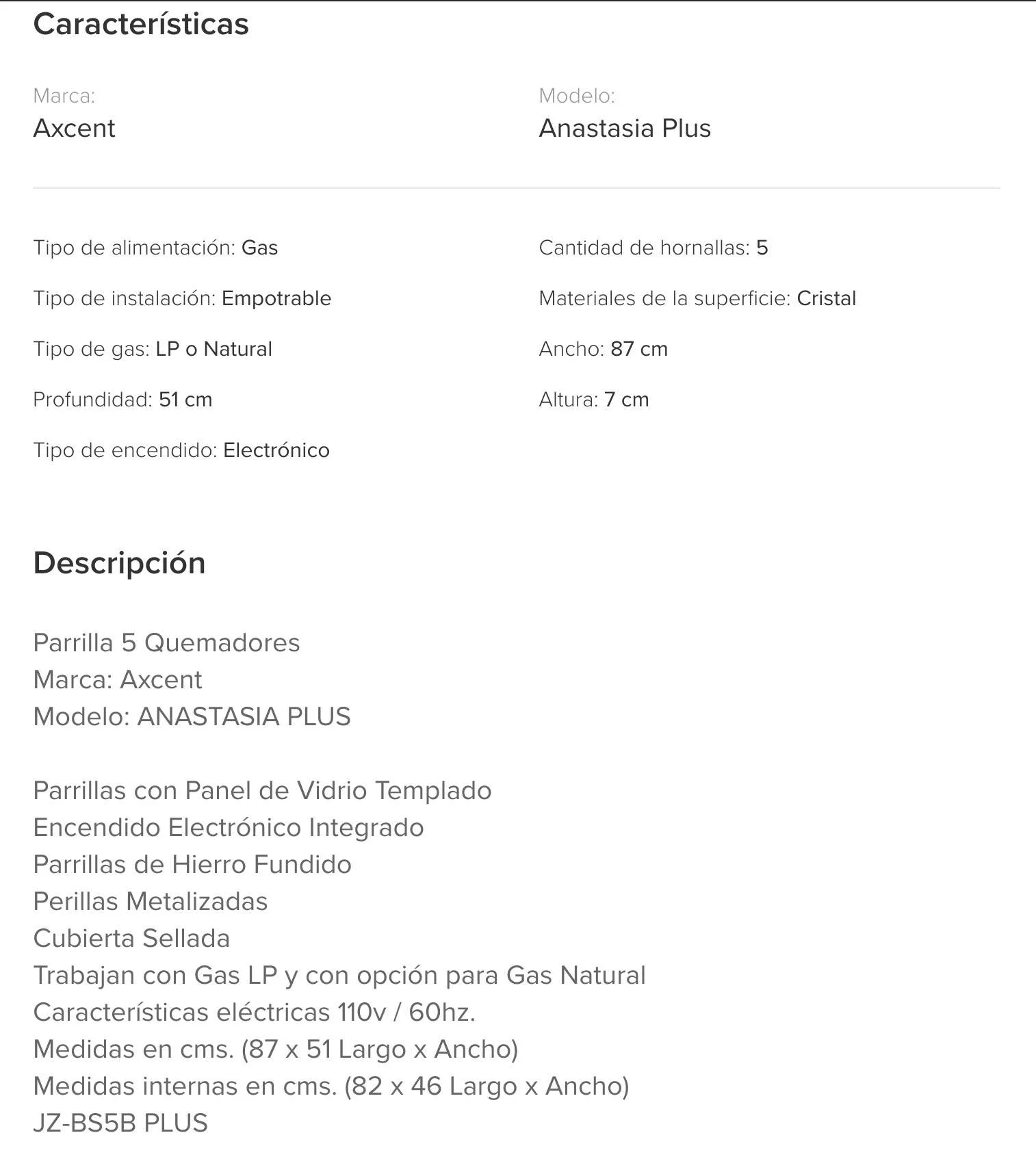Click the Características heading
The height and width of the screenshot is (1159, 1036).
pyautogui.click(x=141, y=25)
